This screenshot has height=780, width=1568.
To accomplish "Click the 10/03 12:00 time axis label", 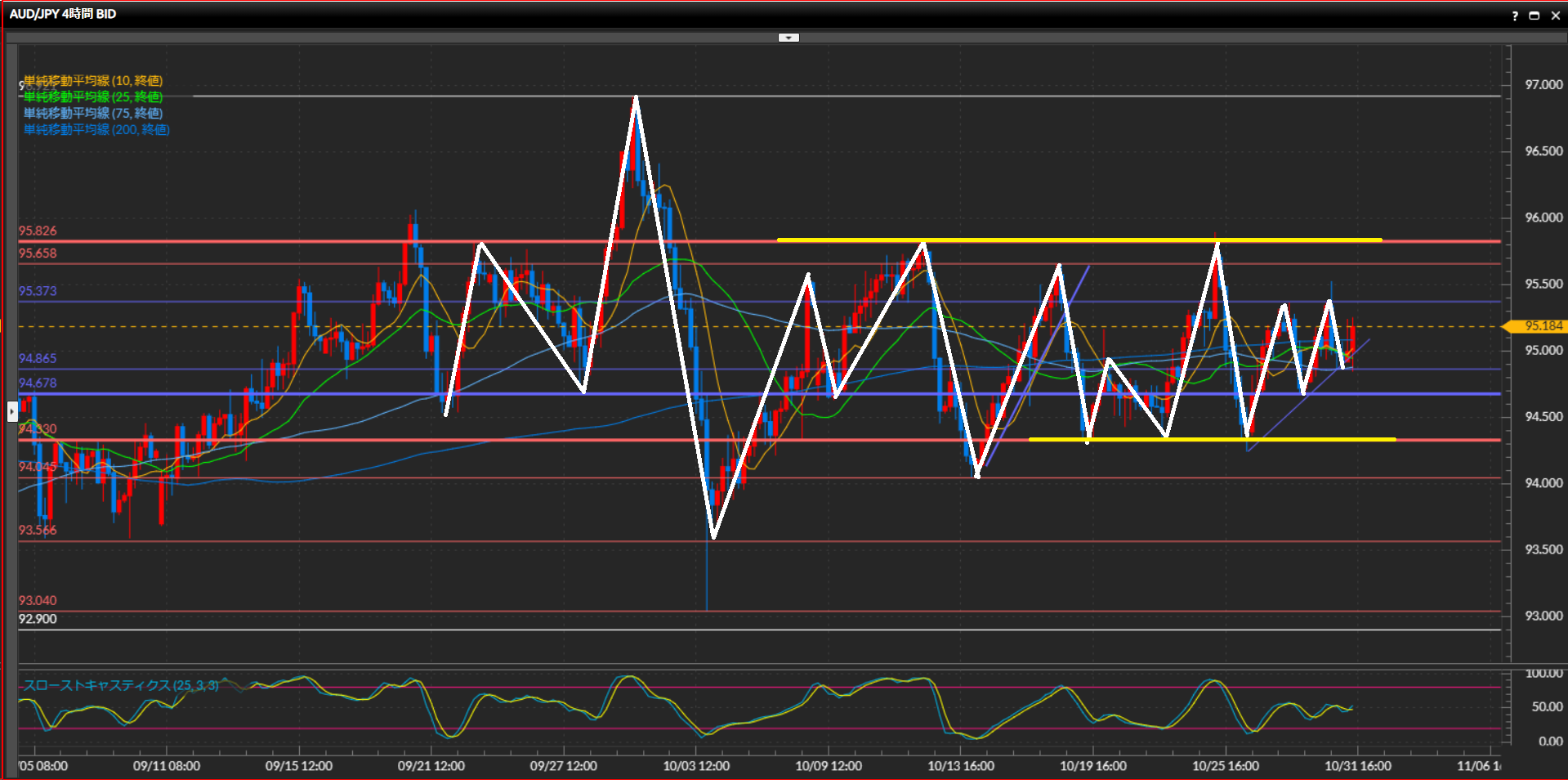I will [696, 766].
